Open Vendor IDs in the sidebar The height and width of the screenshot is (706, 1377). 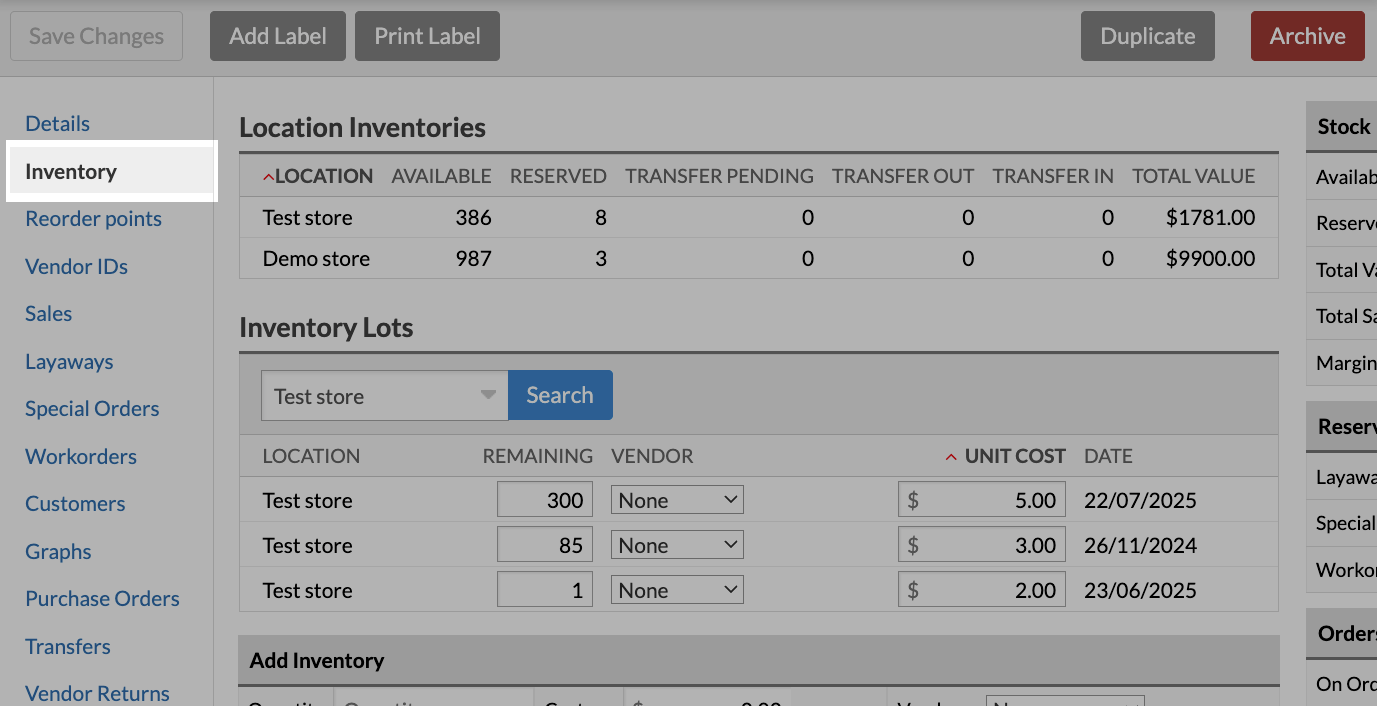76,267
